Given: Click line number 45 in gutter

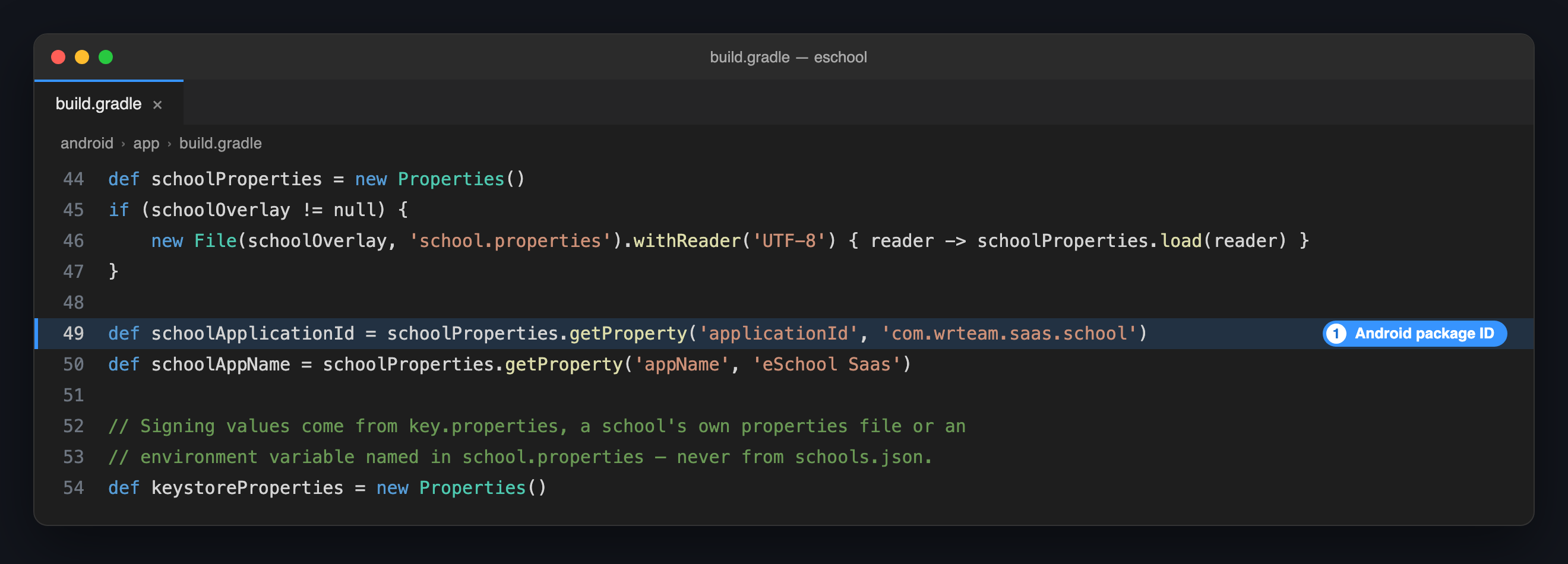Looking at the screenshot, I should (74, 210).
